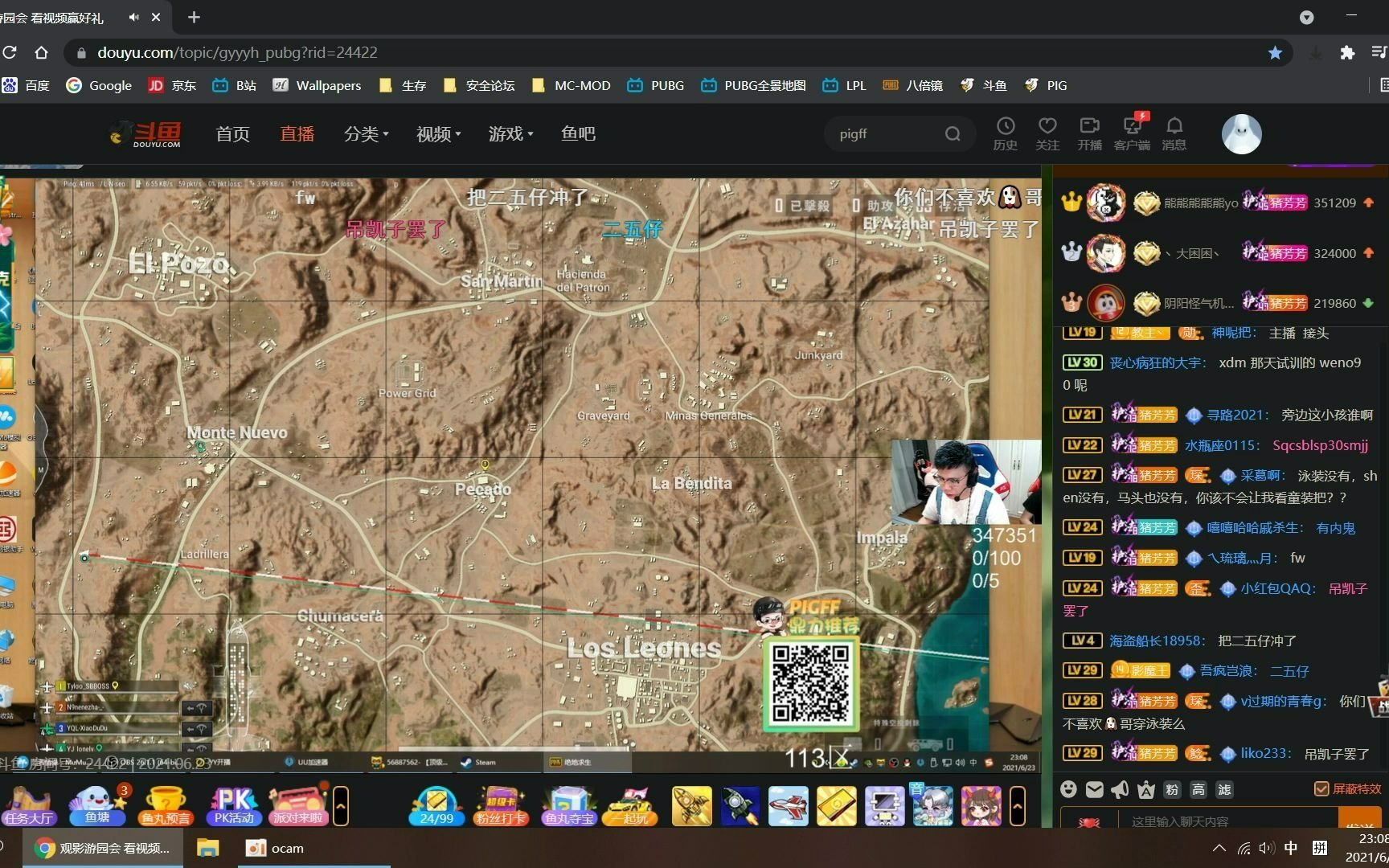Expand the 分类 category dropdown
Viewport: 1389px width, 868px height.
[x=366, y=134]
